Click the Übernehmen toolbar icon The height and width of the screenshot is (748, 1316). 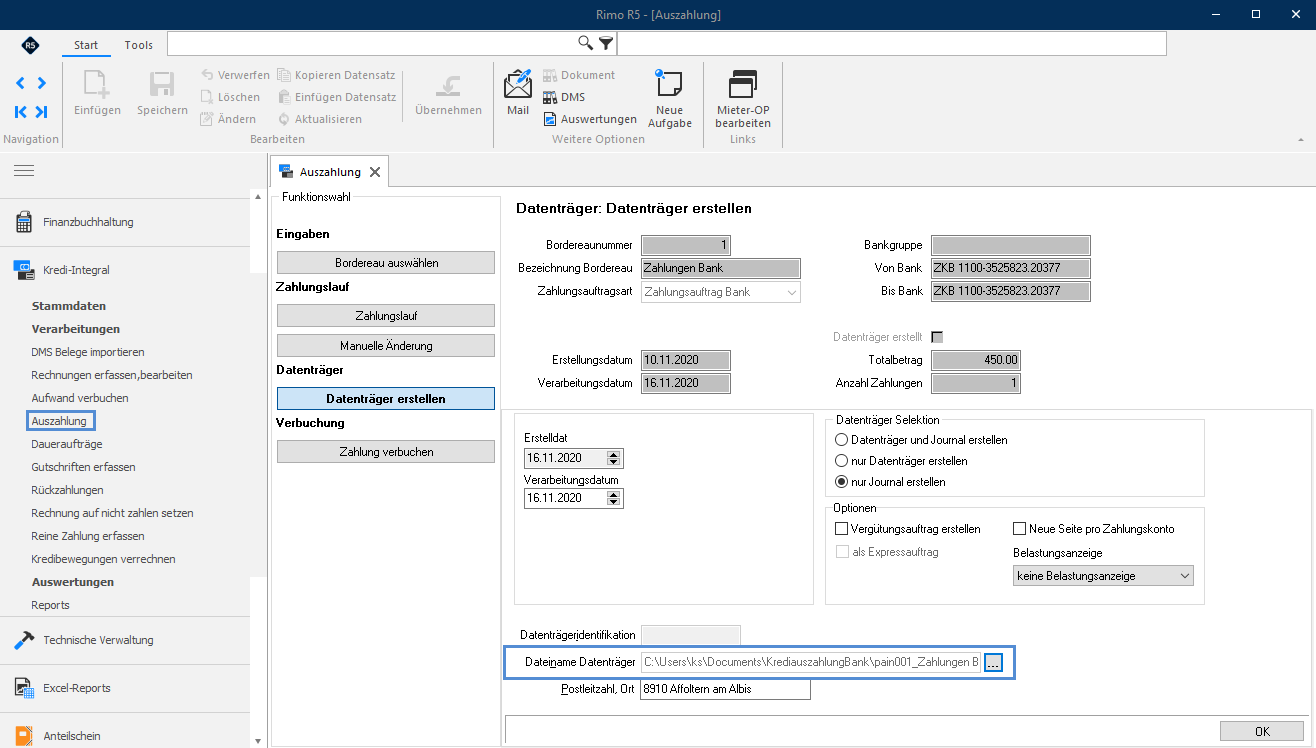[448, 85]
